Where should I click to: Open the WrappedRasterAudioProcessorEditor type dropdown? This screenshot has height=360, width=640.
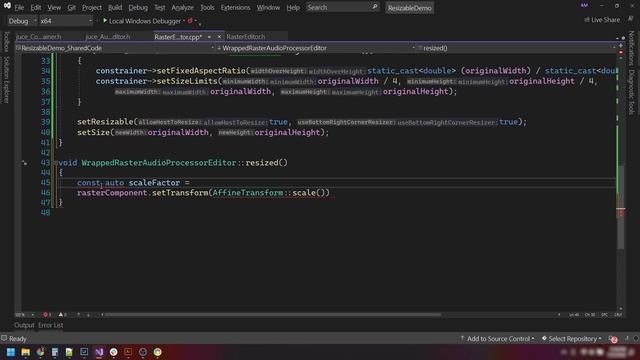pos(316,48)
